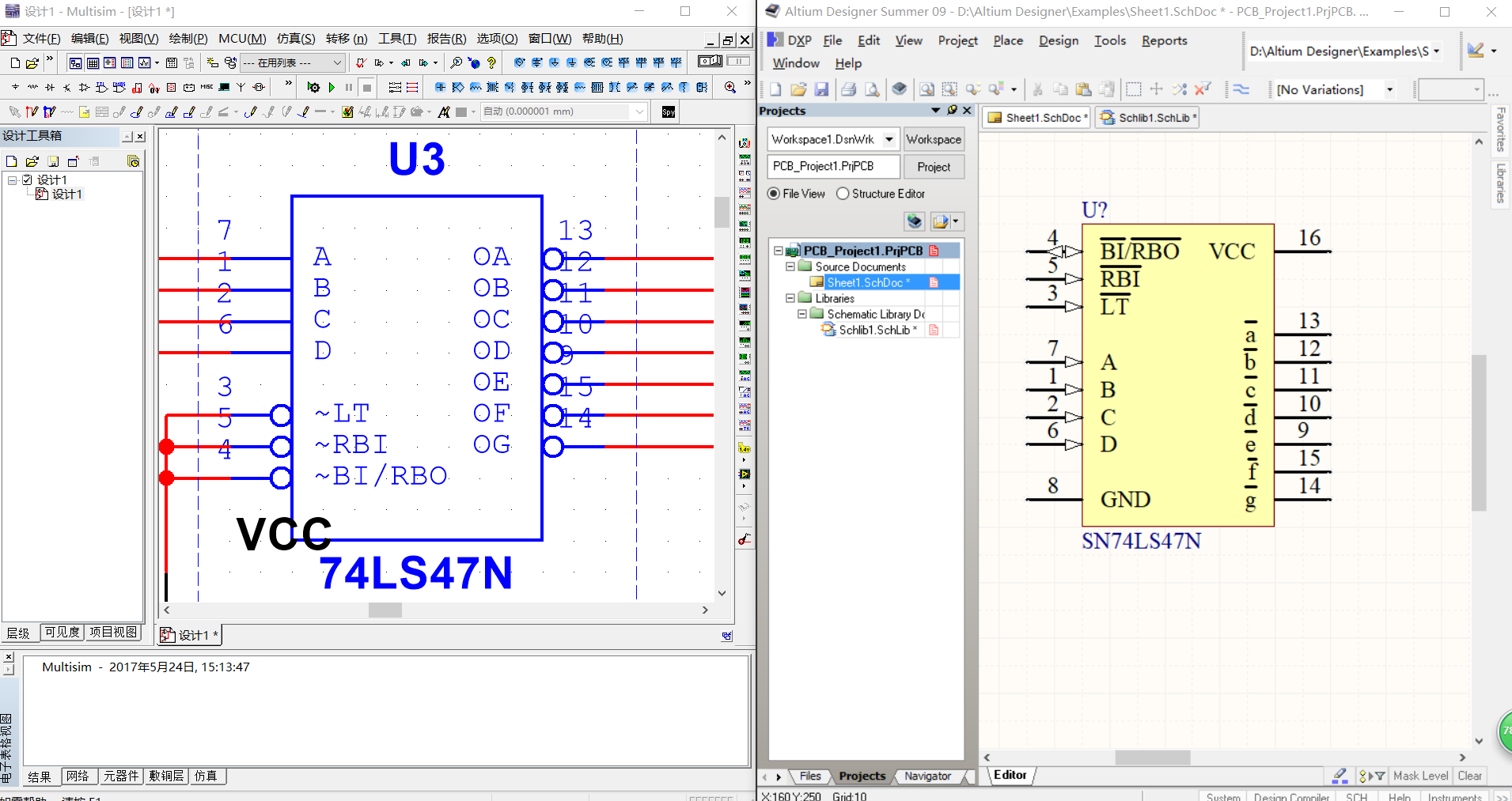Open the Design menu in Altium

(1059, 40)
